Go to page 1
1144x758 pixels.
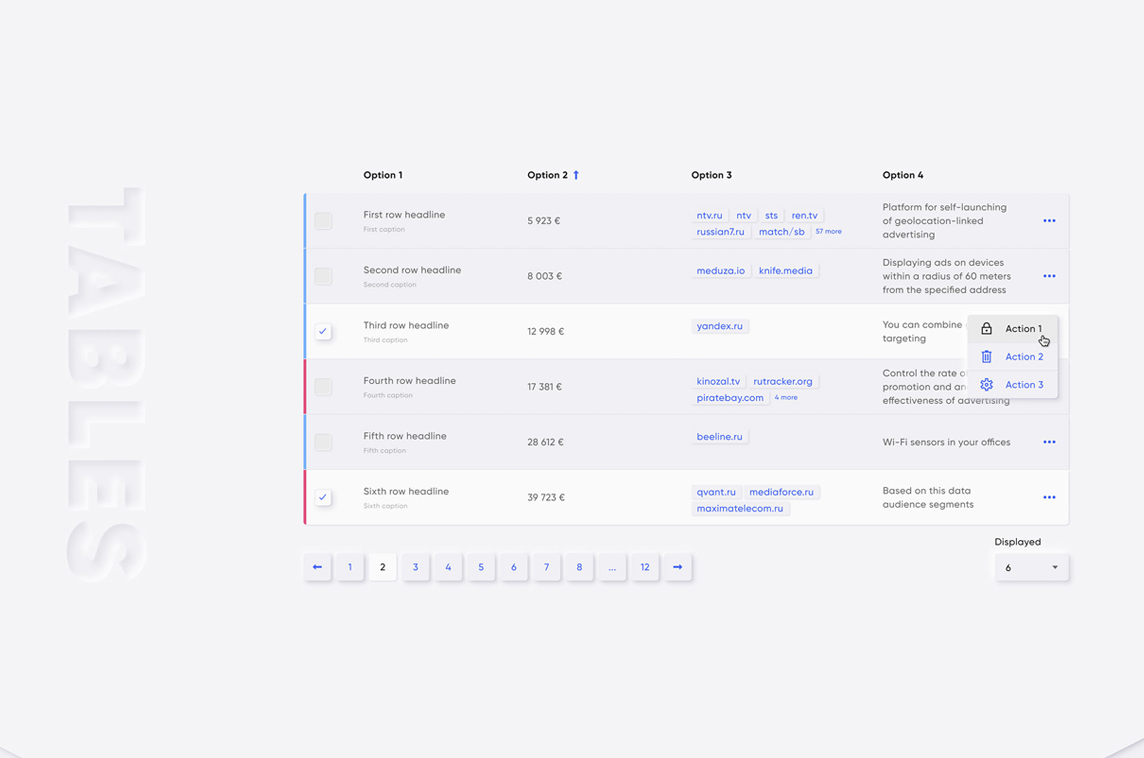(x=350, y=567)
